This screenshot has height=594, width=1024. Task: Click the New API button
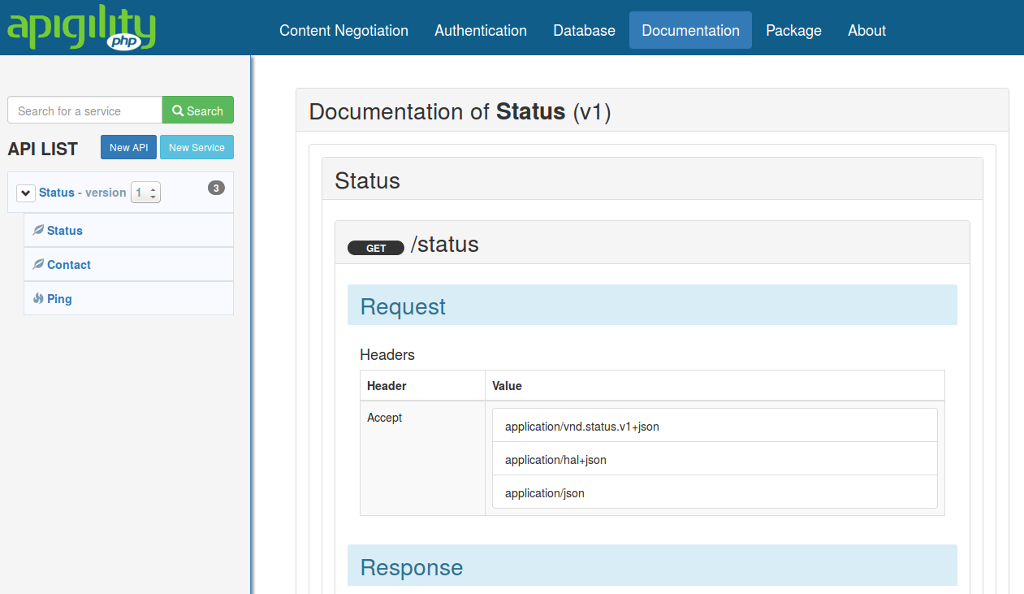(x=128, y=147)
